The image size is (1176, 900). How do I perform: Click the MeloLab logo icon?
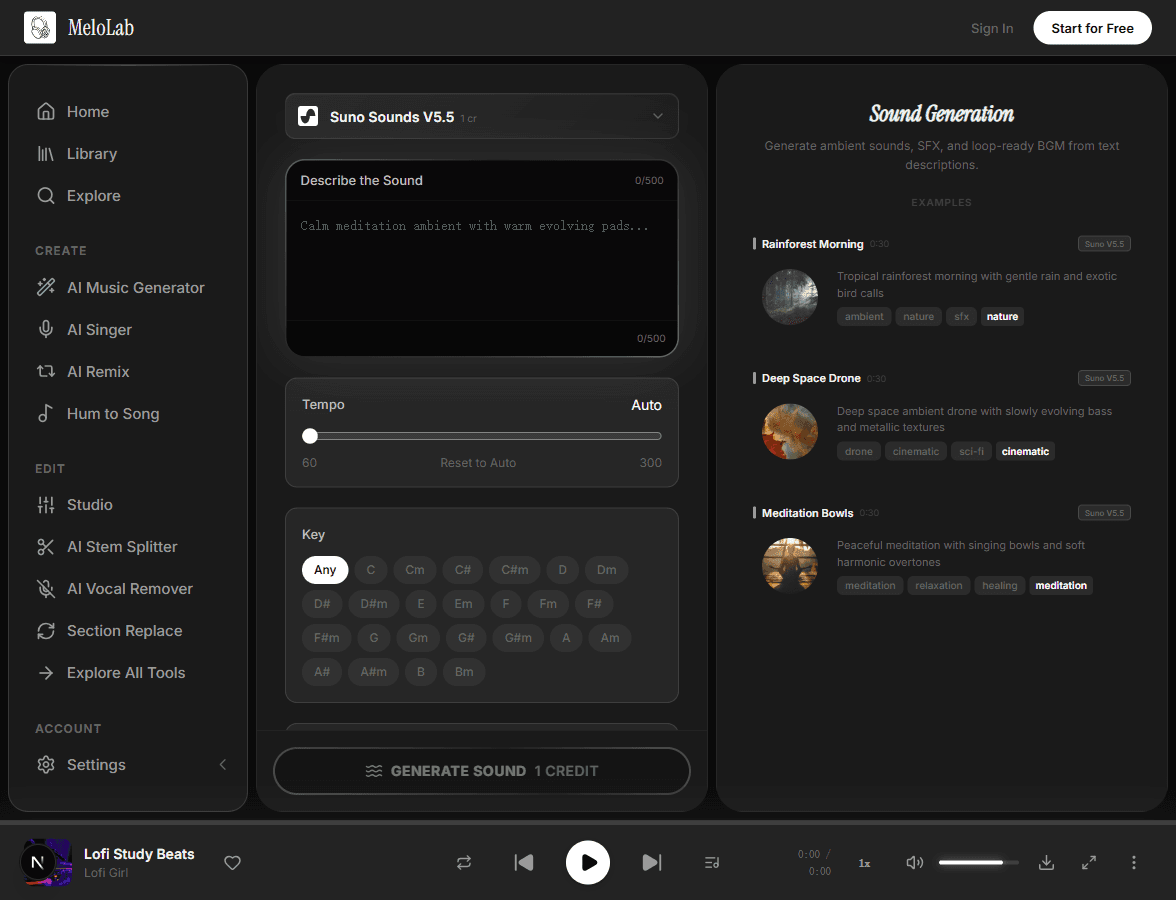point(40,28)
